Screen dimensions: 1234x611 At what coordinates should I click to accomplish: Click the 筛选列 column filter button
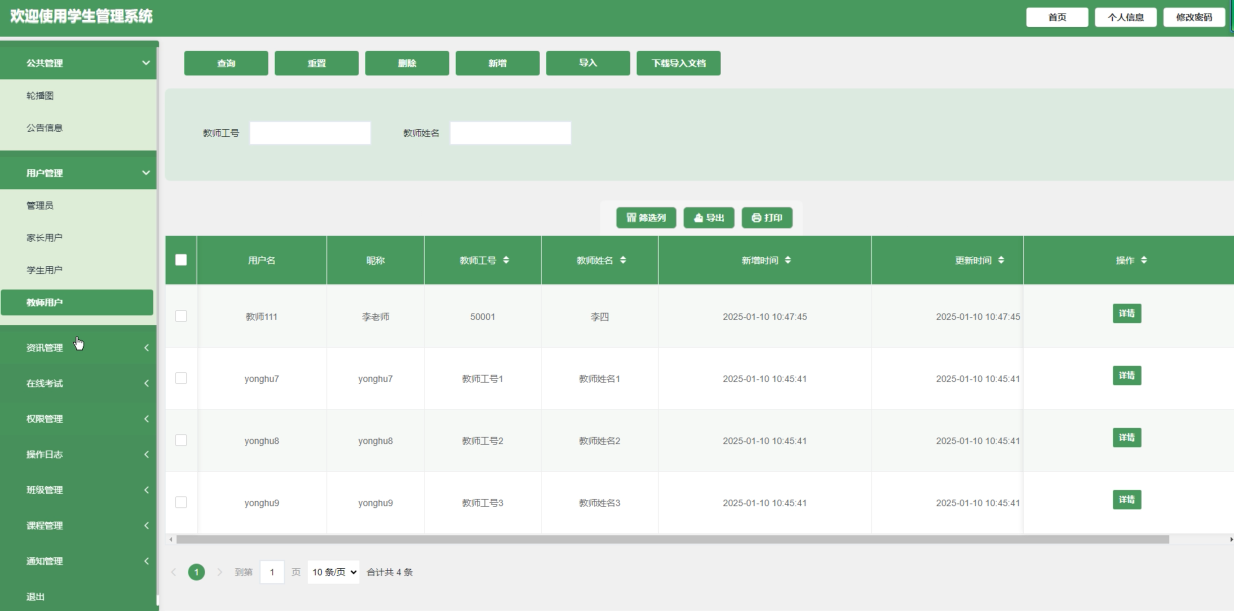click(x=646, y=218)
